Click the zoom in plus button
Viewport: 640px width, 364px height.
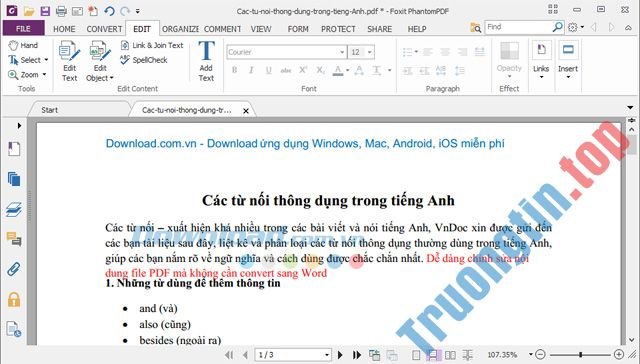(x=618, y=355)
